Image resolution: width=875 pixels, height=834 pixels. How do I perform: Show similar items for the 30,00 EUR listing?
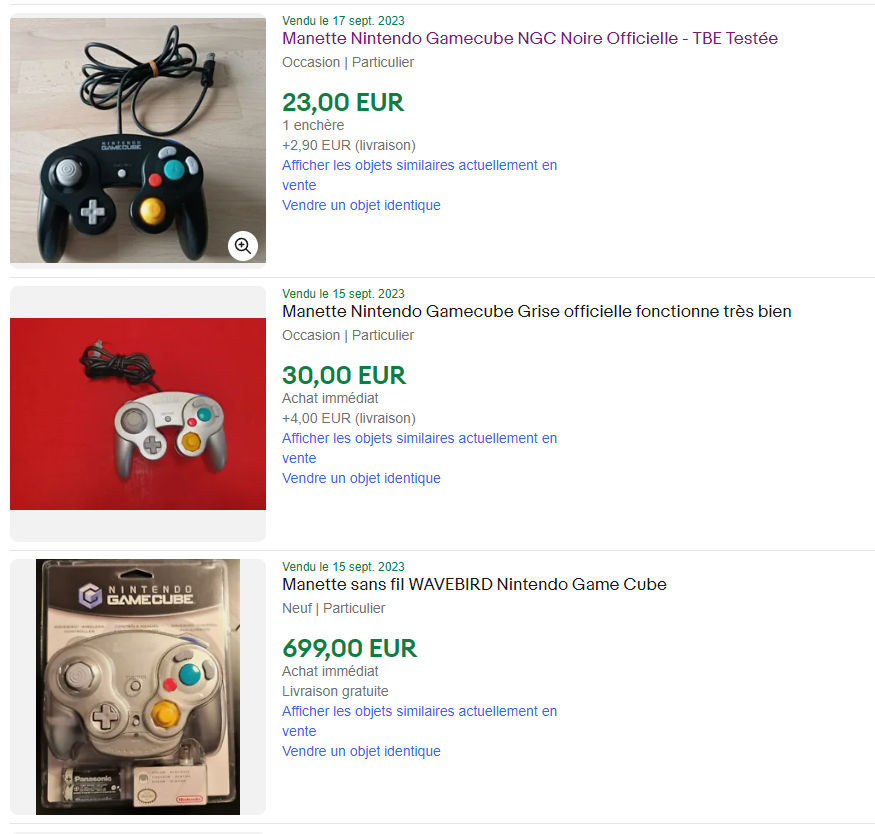pyautogui.click(x=419, y=448)
